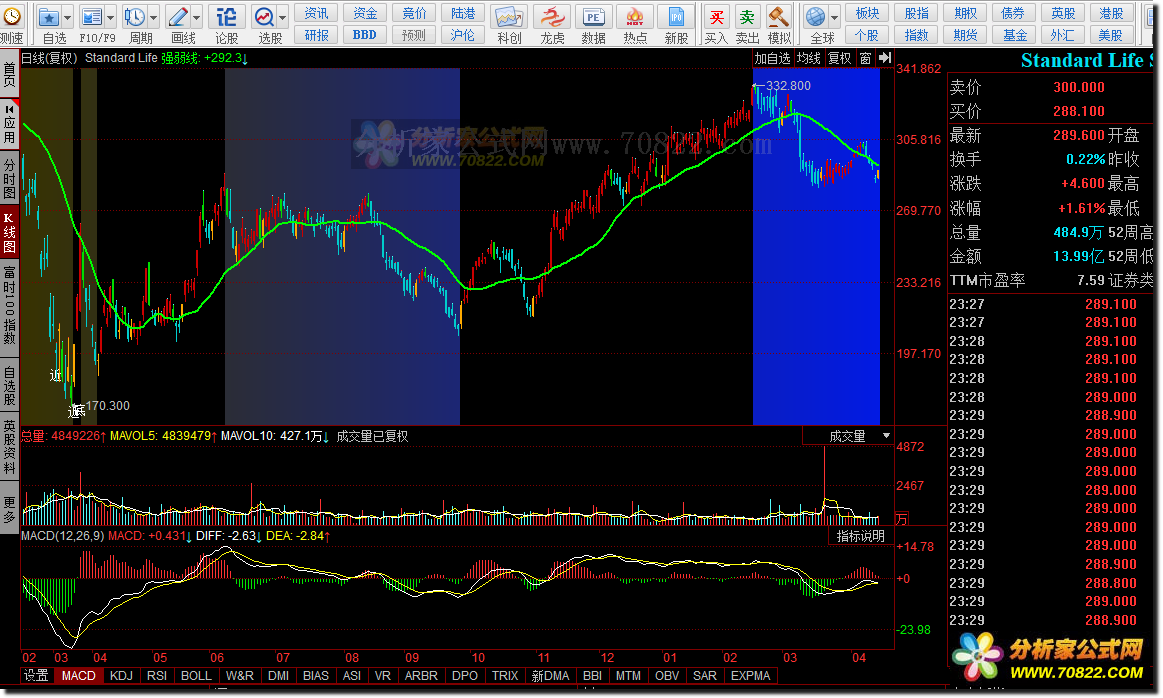Click the 选股 stock screener icon
Viewport: 1163px width, 698px height.
264,16
